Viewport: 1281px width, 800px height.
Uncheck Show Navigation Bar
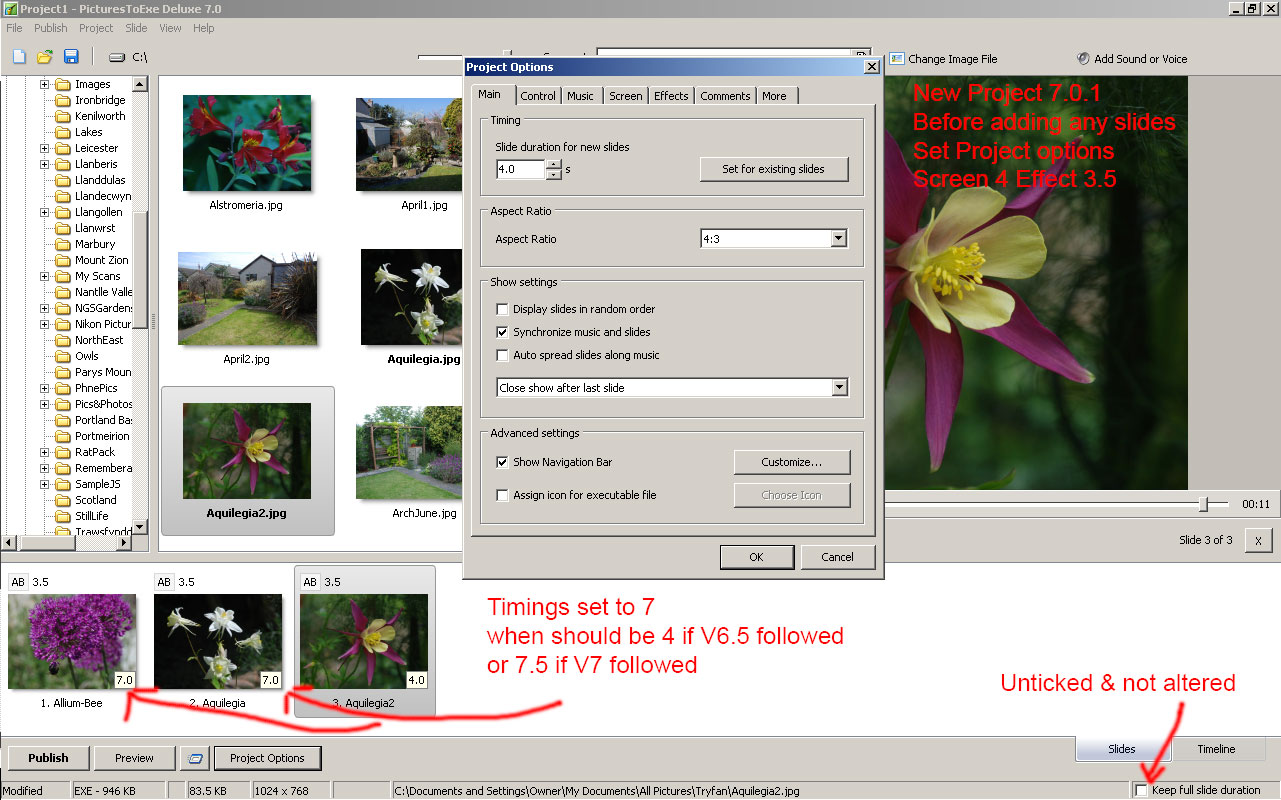[503, 462]
